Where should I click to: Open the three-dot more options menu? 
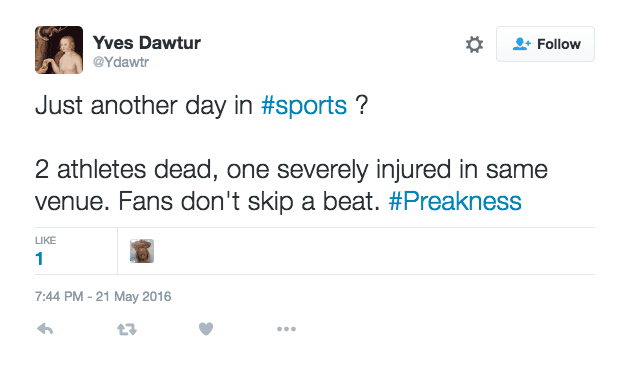[286, 329]
